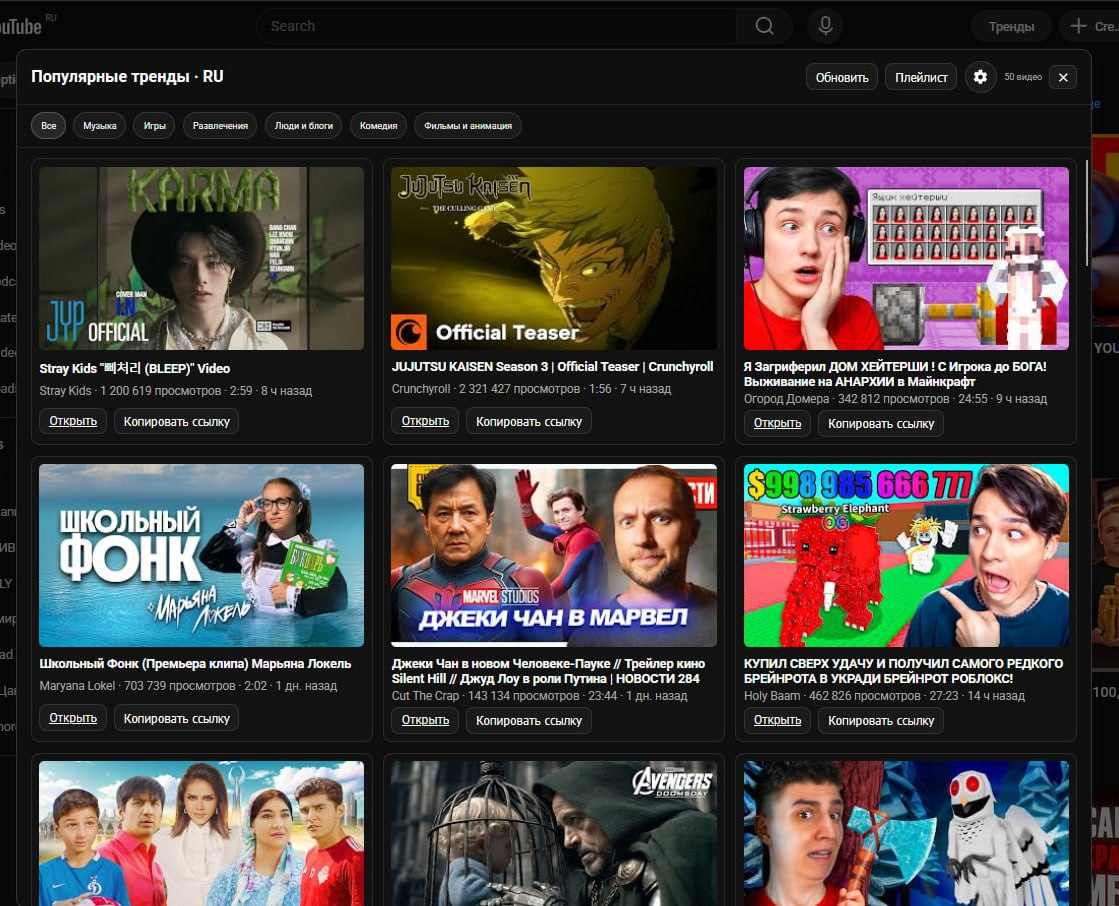Focus the Search input field
Image resolution: width=1119 pixels, height=906 pixels.
(x=497, y=26)
